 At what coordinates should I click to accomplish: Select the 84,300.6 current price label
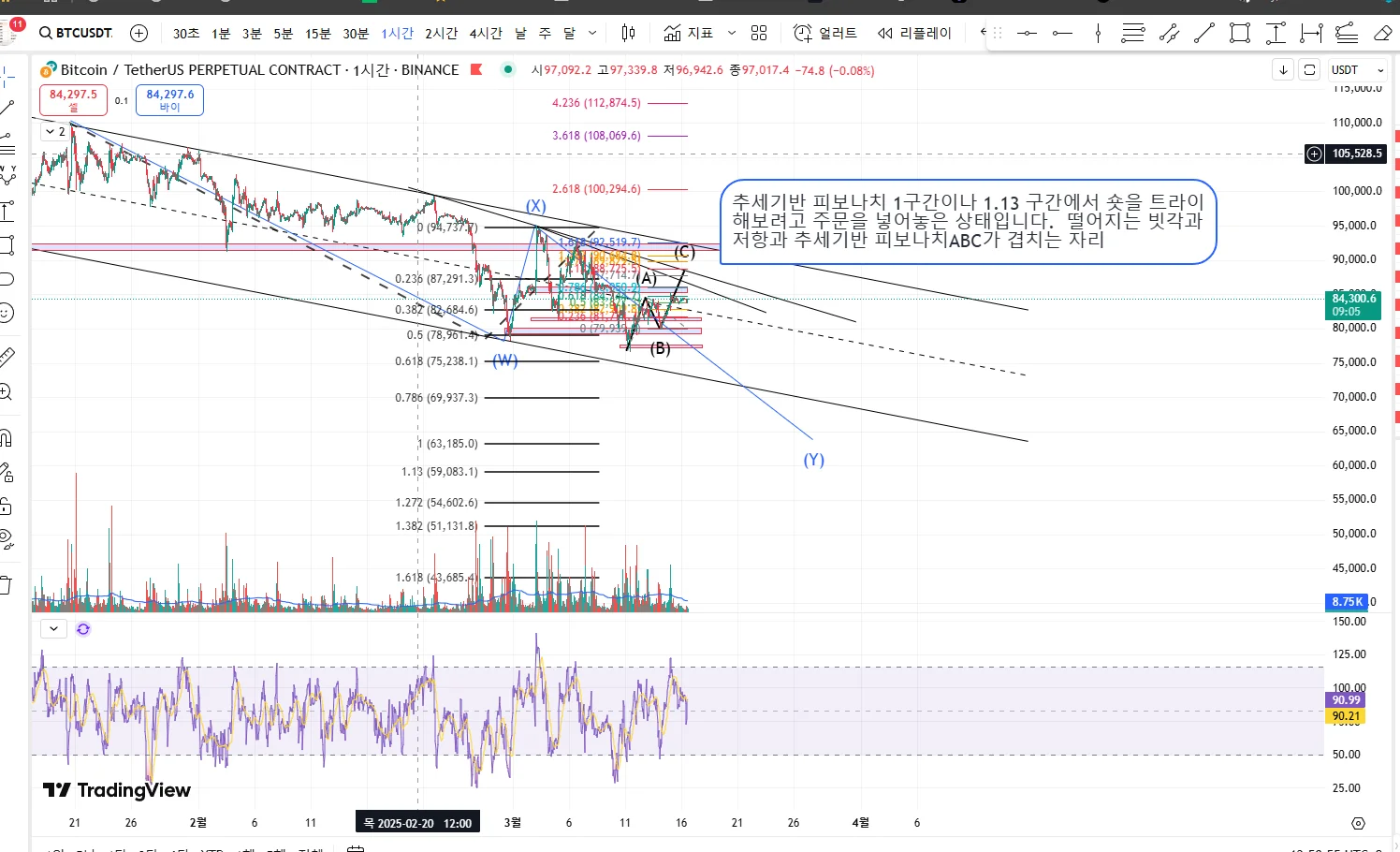pyautogui.click(x=1354, y=305)
